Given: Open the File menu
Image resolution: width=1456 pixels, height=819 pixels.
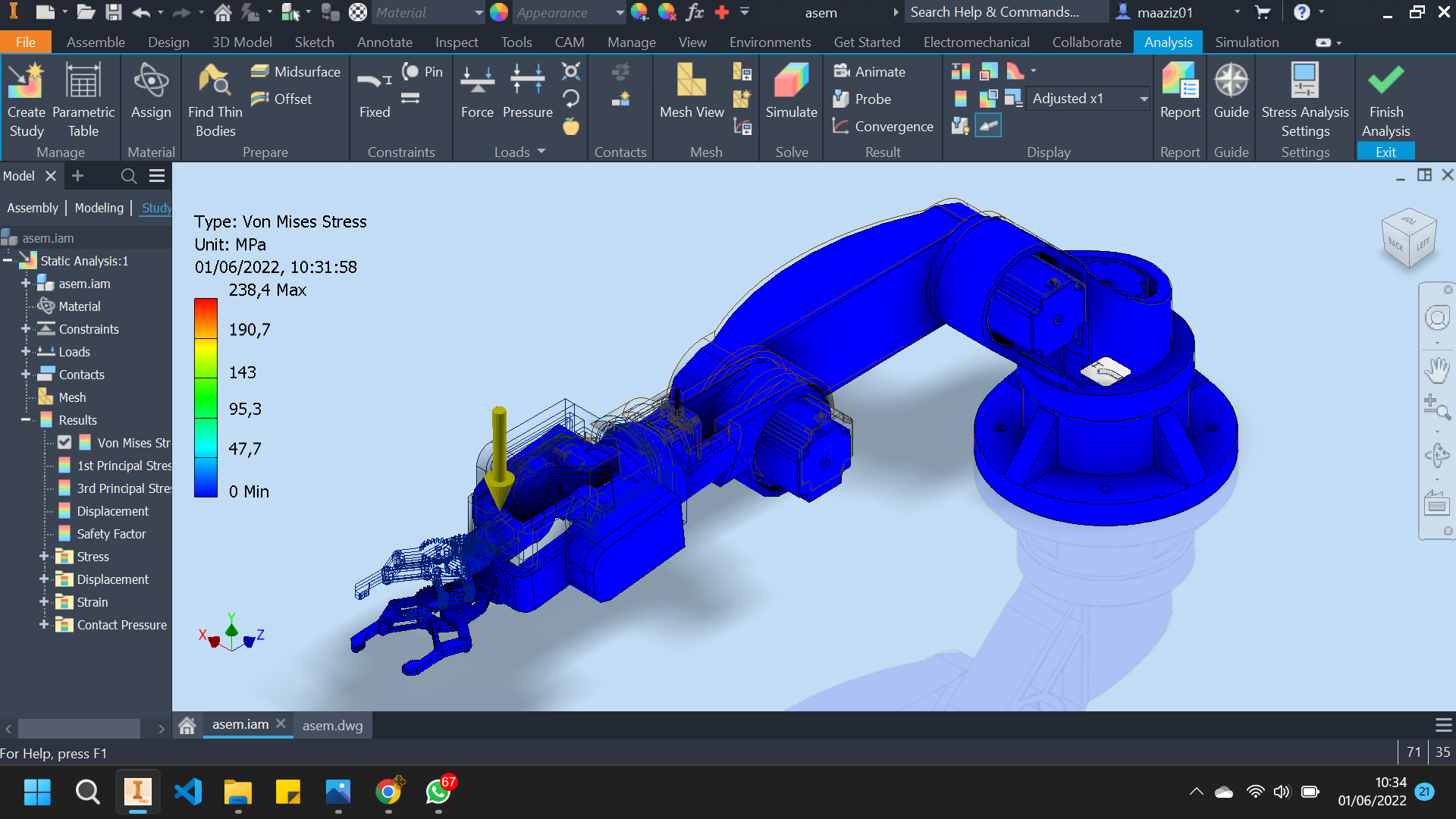Looking at the screenshot, I should click(x=26, y=42).
